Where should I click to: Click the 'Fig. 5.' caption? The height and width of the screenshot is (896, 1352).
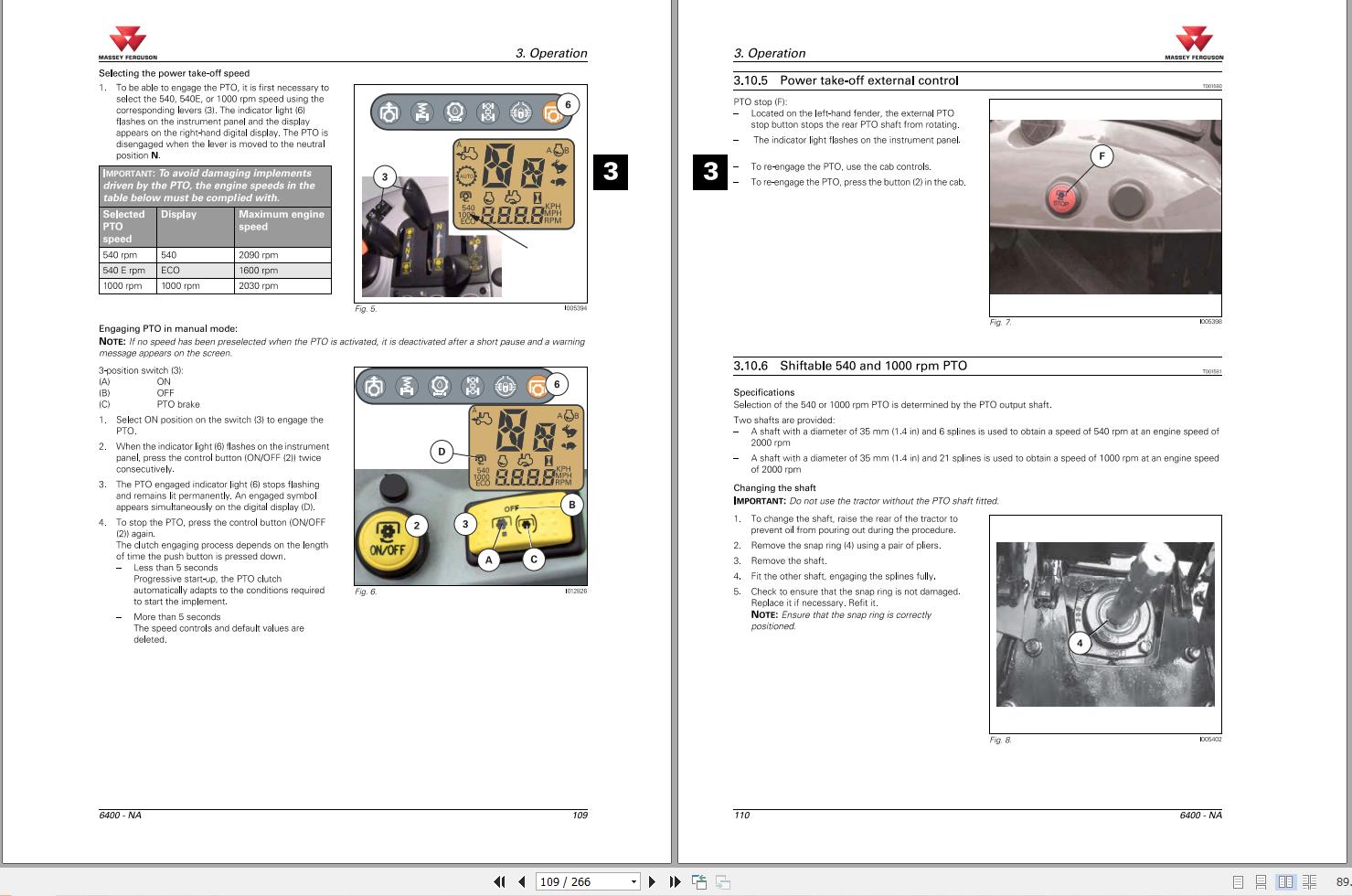click(366, 309)
